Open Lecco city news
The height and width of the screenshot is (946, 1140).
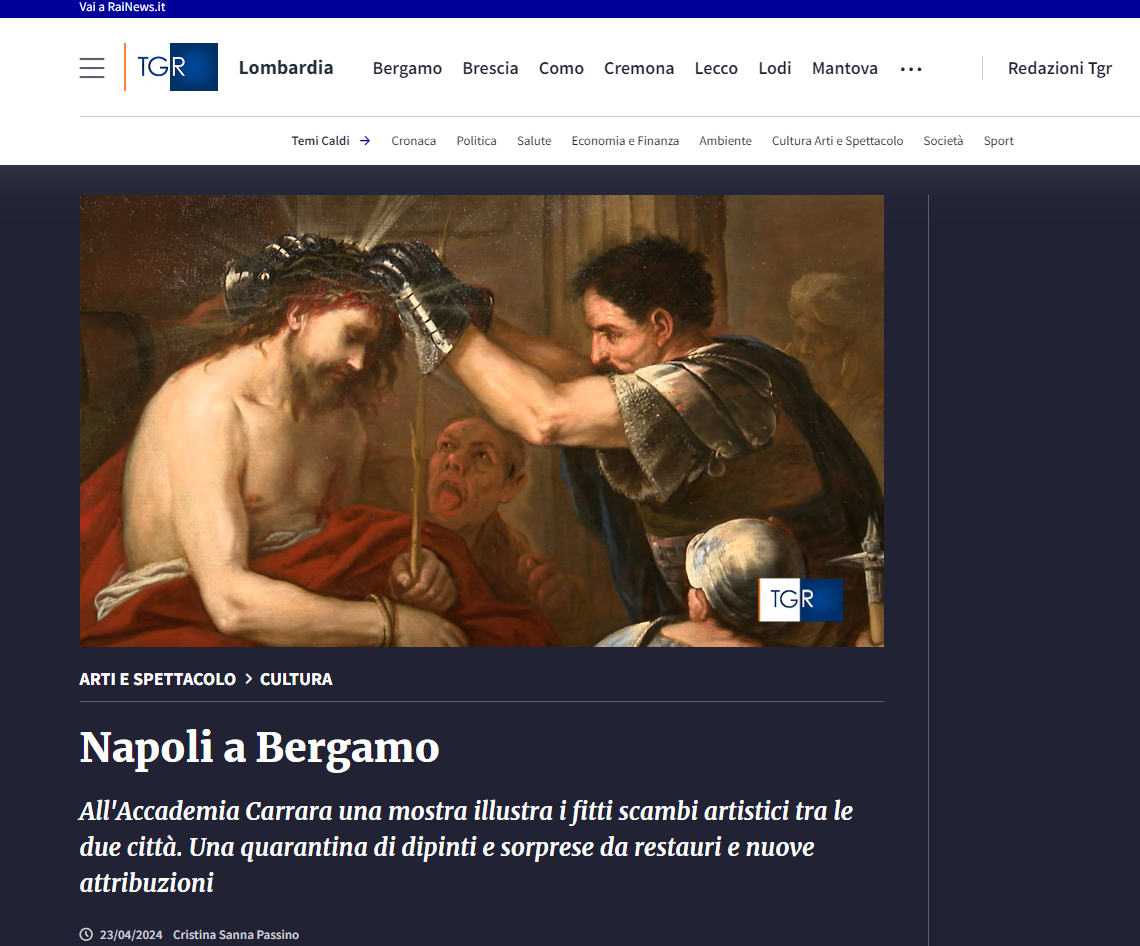[x=716, y=68]
